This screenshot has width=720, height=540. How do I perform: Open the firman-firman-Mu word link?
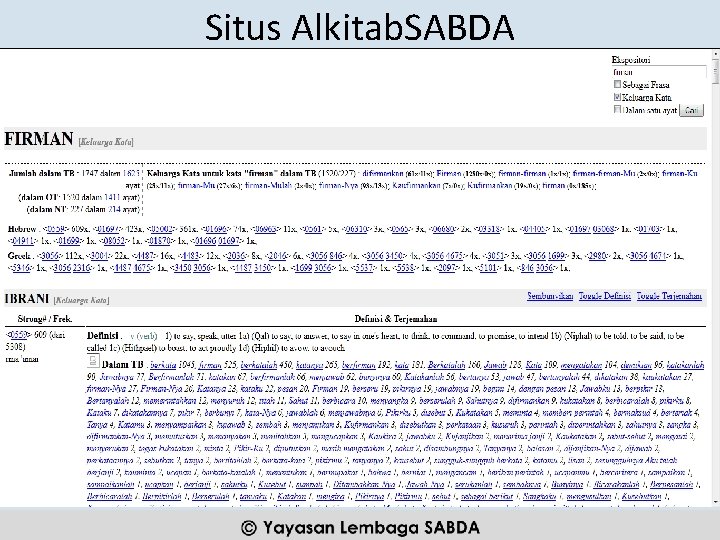click(604, 173)
